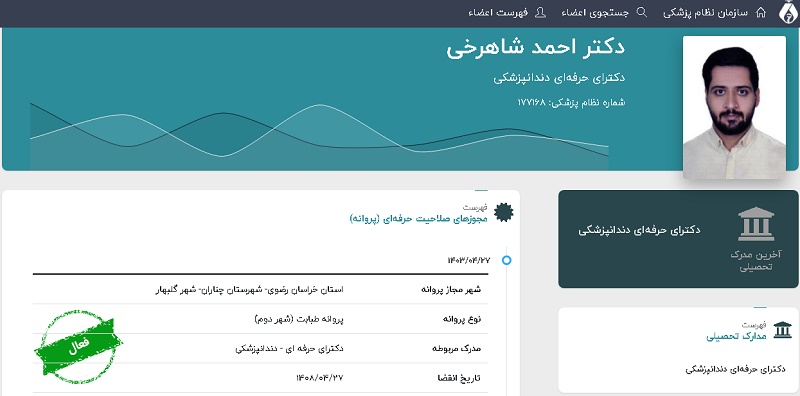Viewport: 800px width, 396px height.
Task: Click the doctor's profile photo
Action: coord(734,107)
